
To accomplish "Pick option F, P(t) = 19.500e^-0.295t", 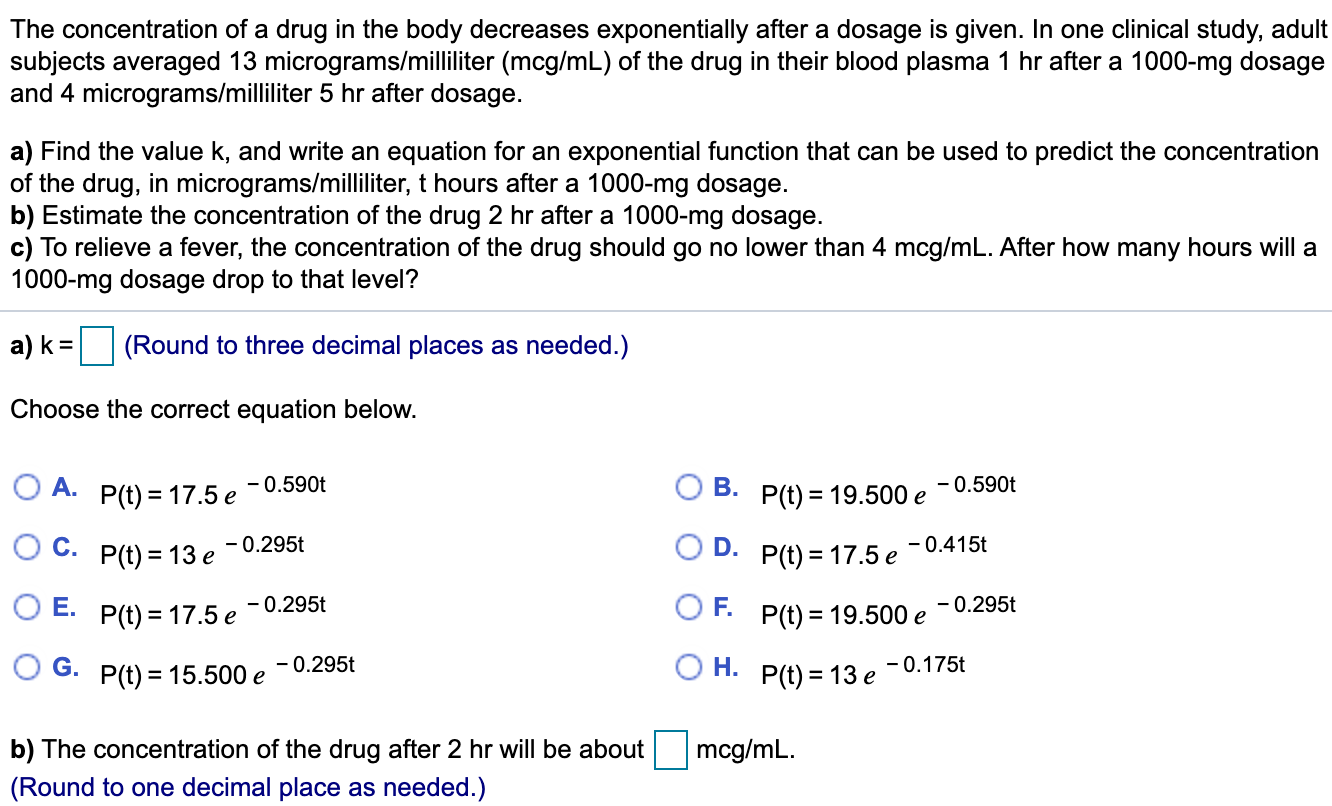I will 690,606.
